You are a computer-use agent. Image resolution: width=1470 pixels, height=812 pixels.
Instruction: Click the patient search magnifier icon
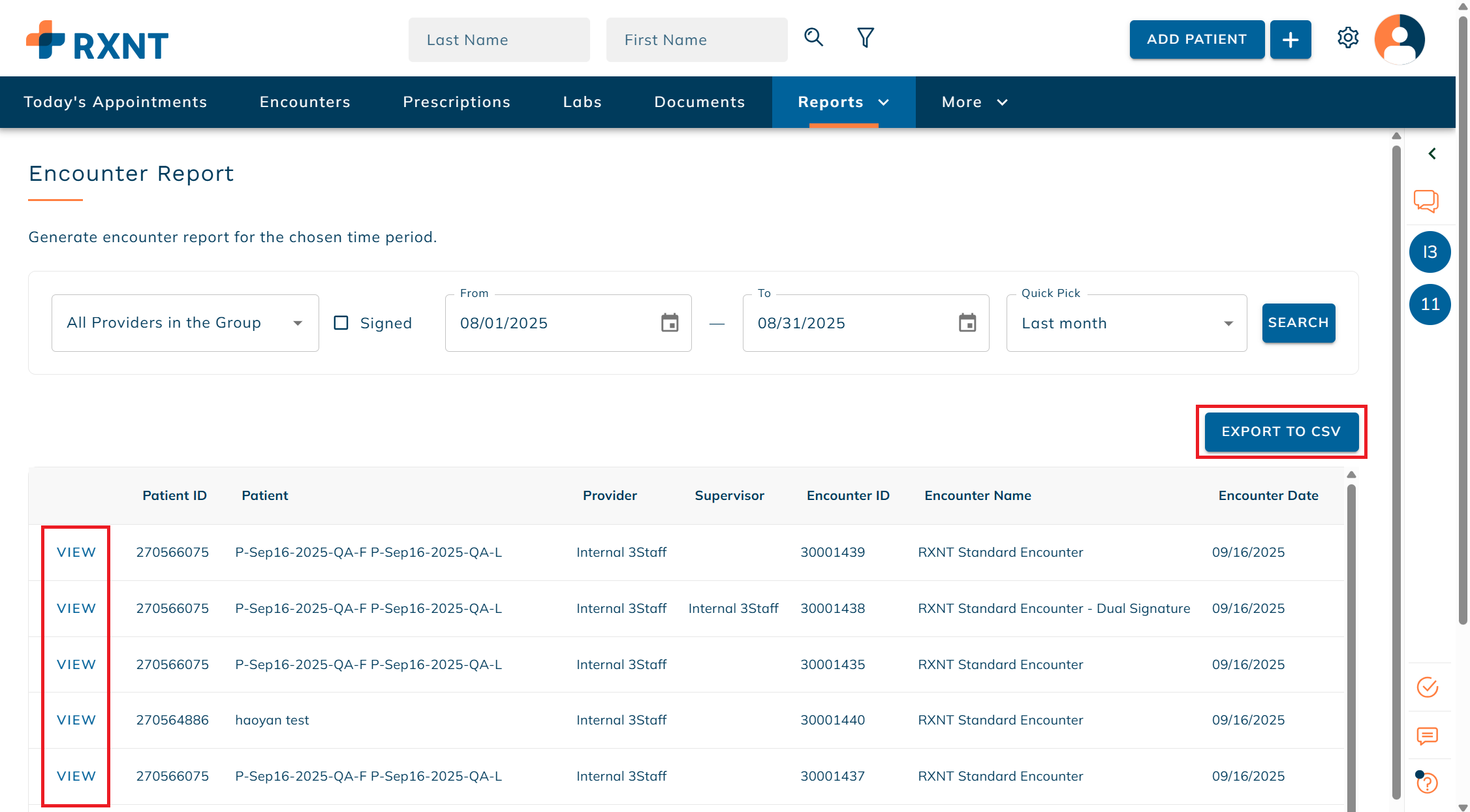(813, 38)
